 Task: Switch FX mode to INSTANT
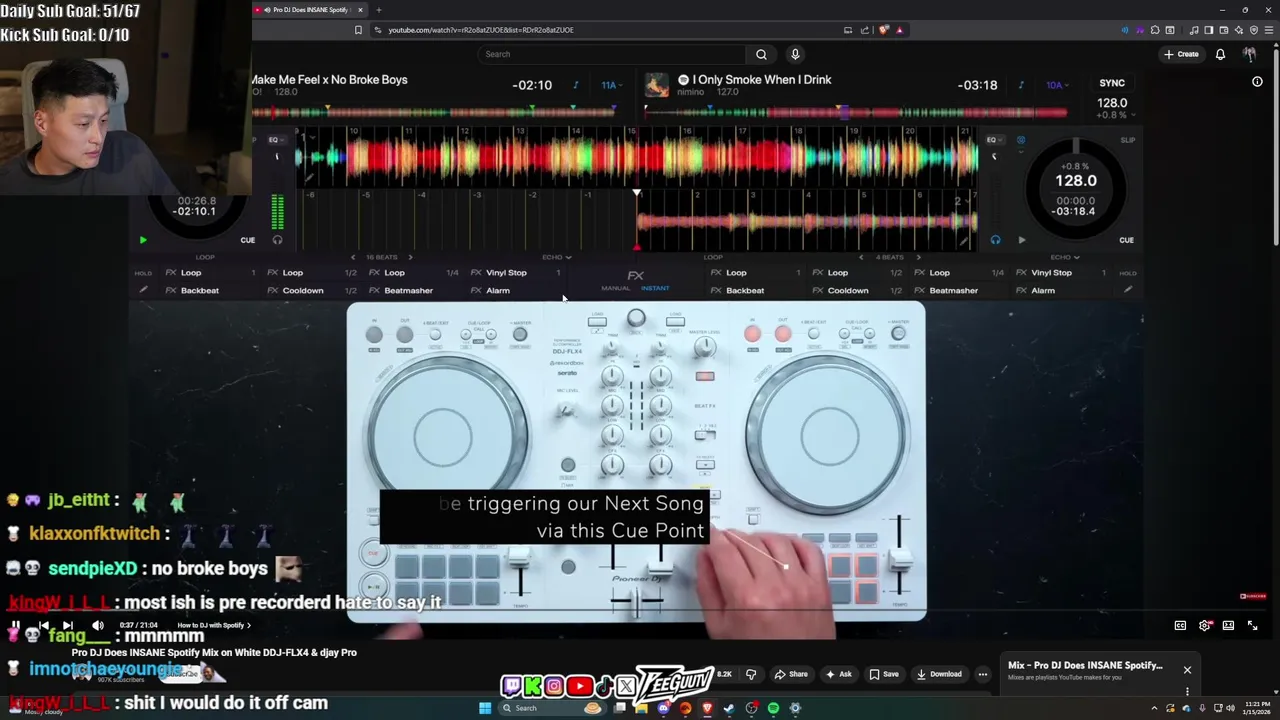(655, 288)
